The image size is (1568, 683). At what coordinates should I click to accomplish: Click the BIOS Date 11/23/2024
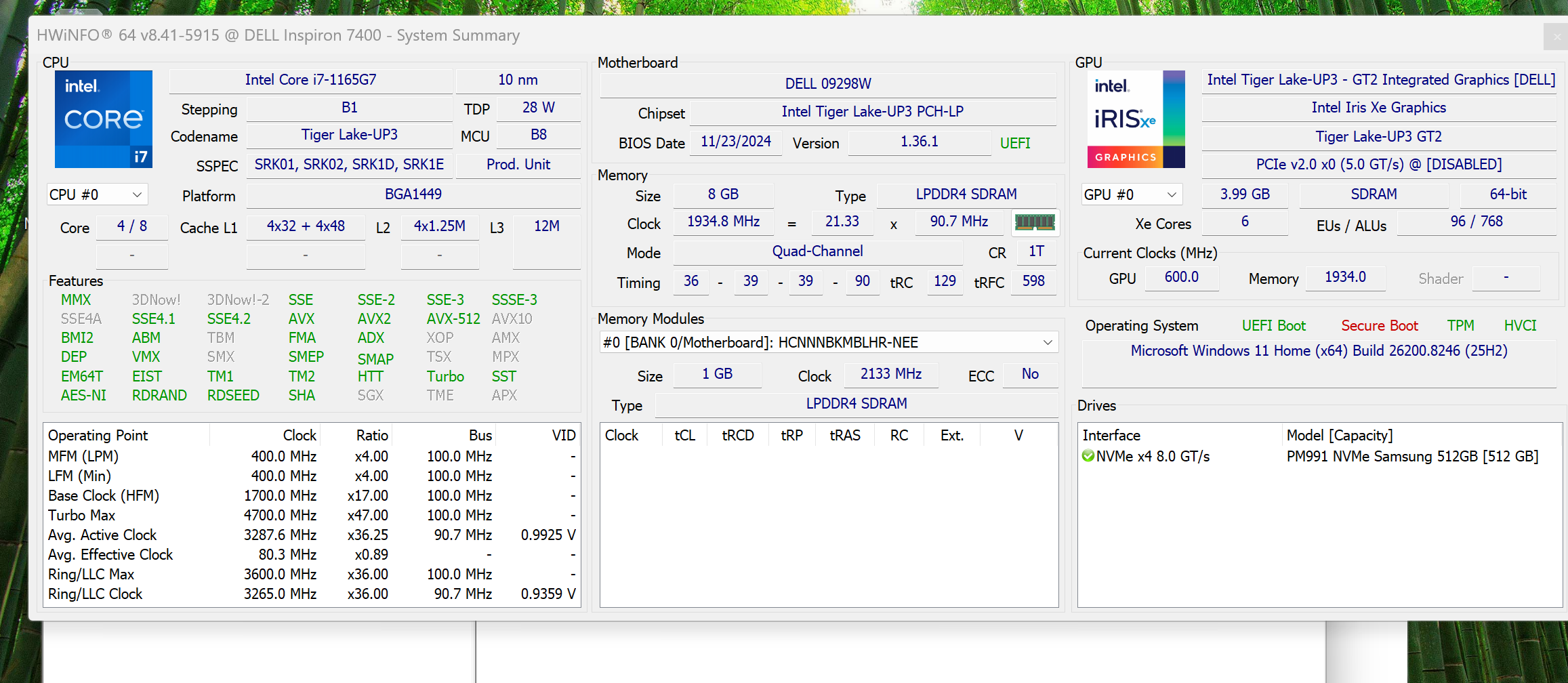(736, 142)
